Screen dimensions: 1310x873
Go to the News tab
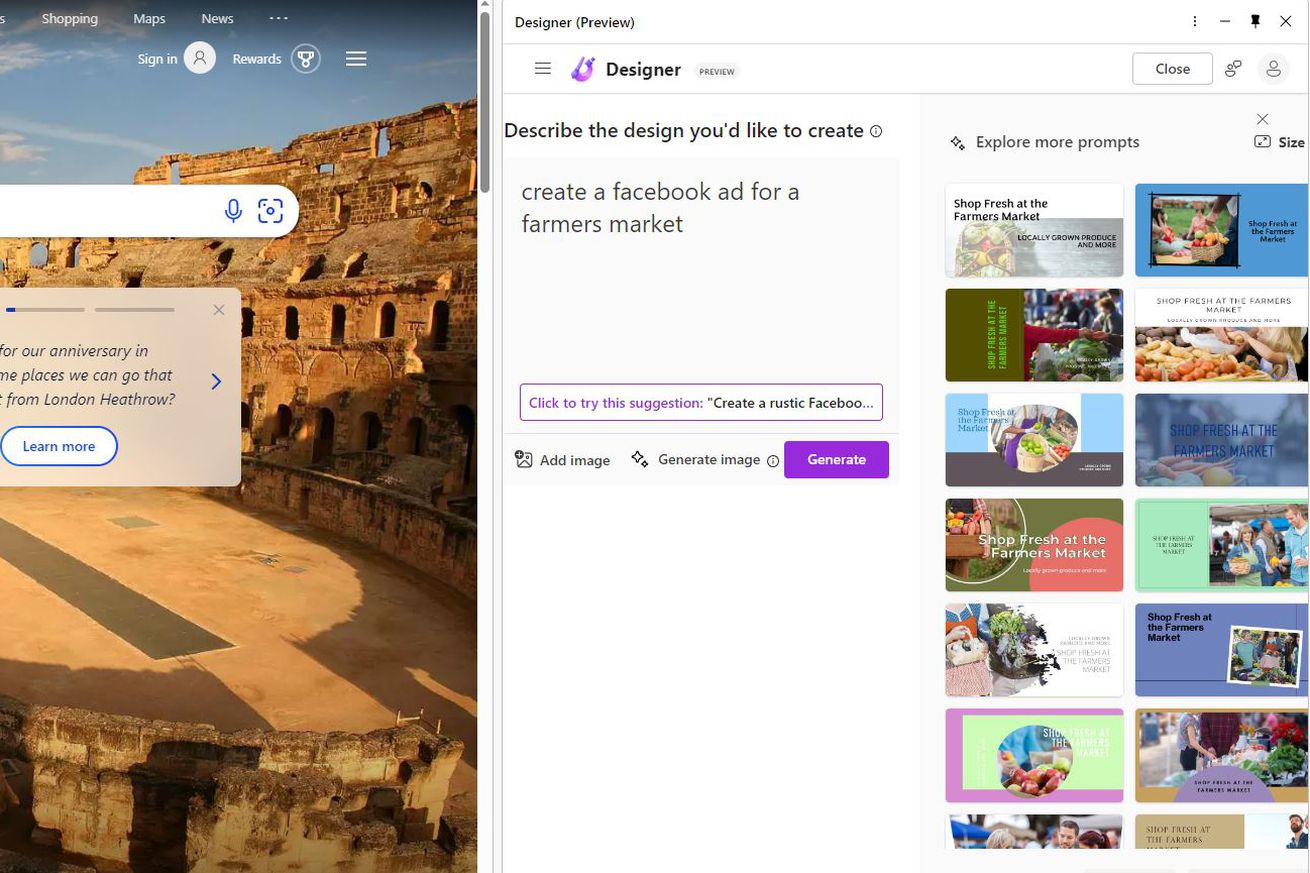tap(217, 18)
